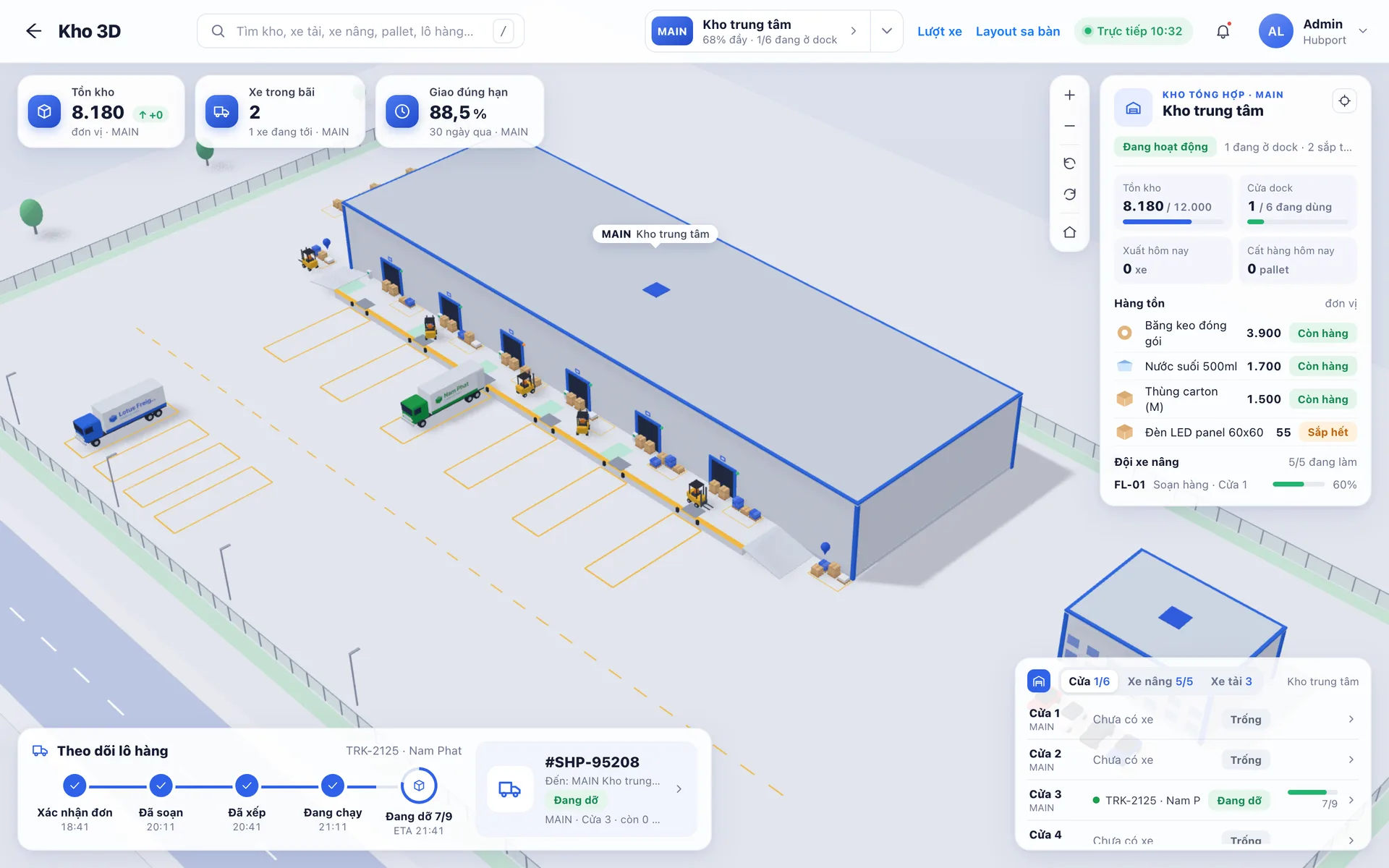This screenshot has height=868, width=1389.
Task: Open Layout sa bàn link
Action: [x=1017, y=31]
